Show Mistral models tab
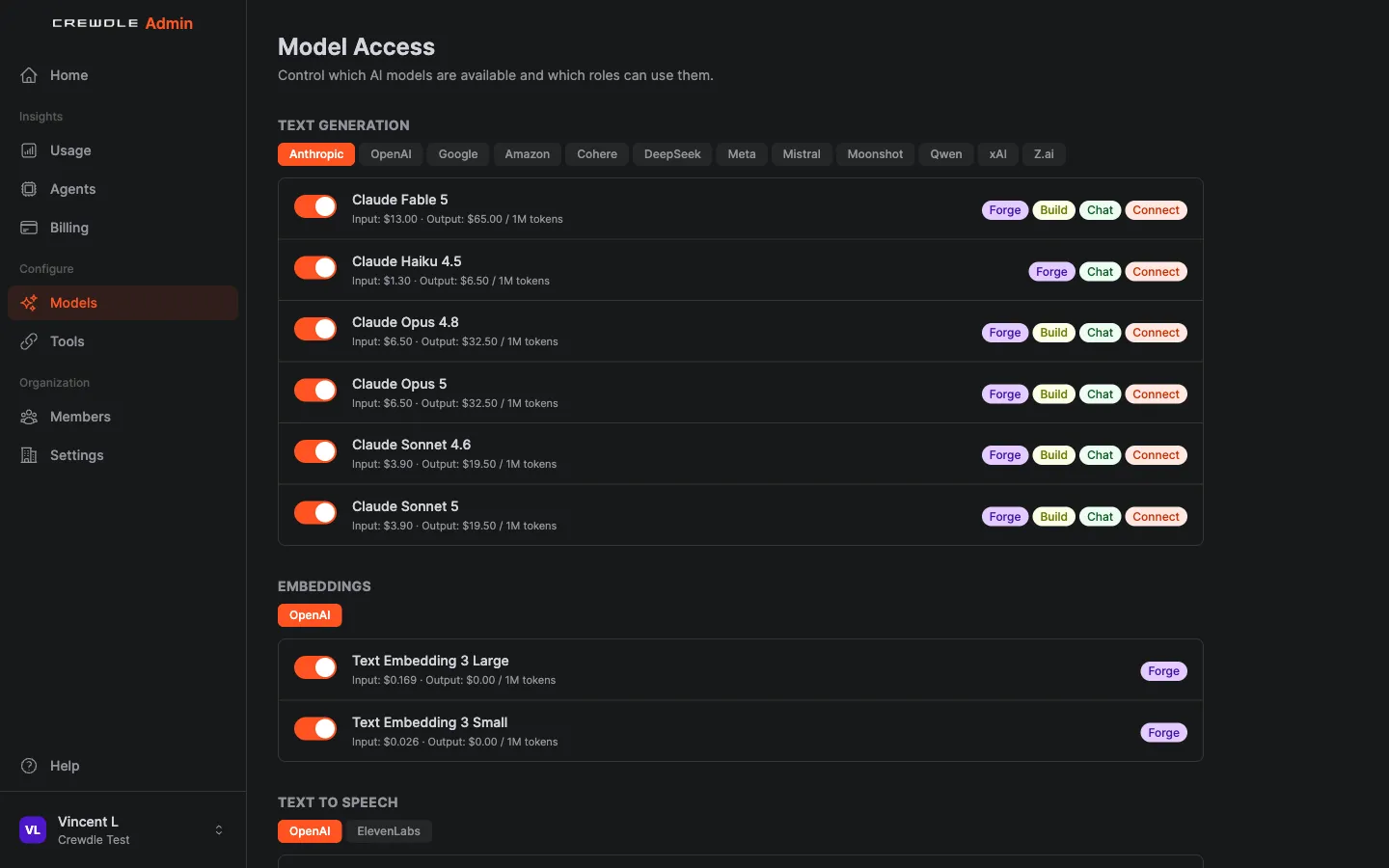The image size is (1389, 868). click(x=802, y=154)
